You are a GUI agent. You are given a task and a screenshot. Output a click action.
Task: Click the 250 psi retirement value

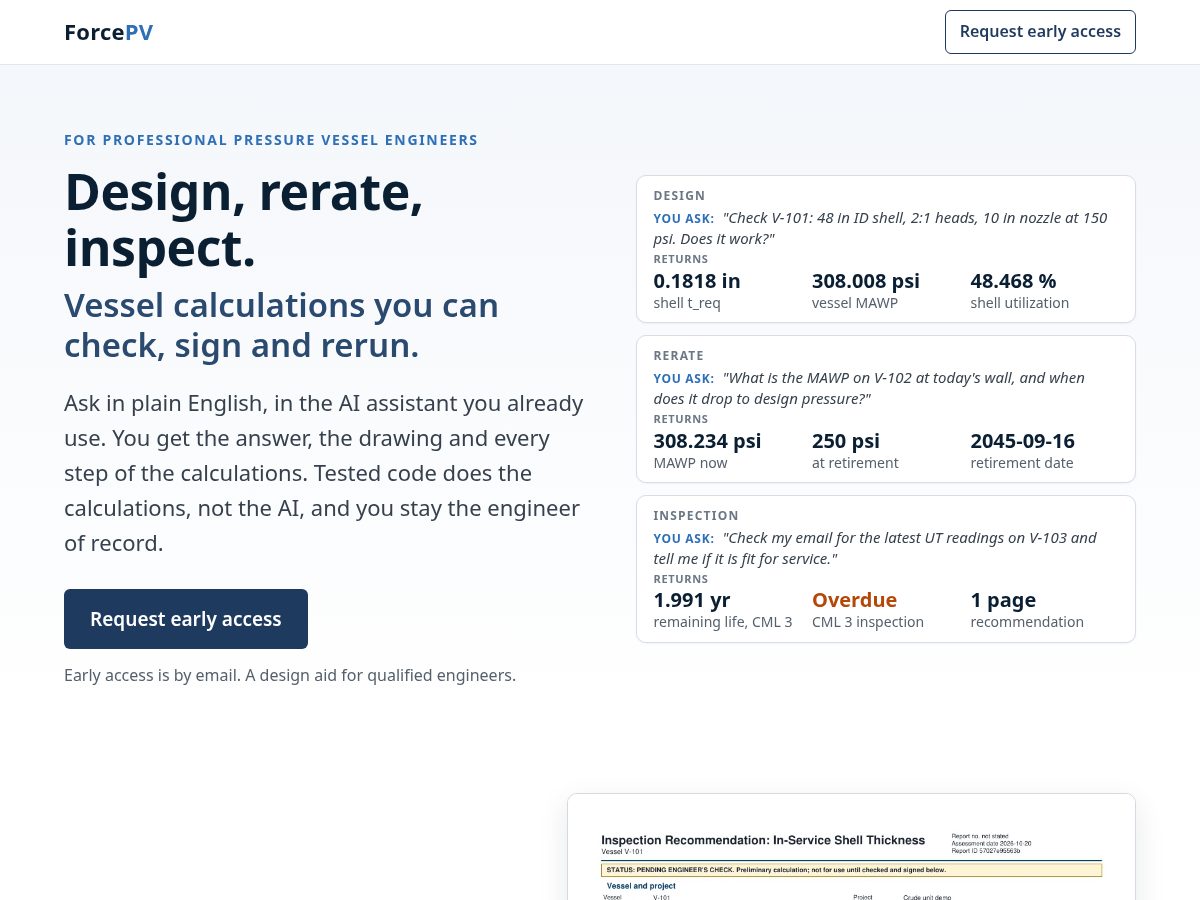[x=846, y=441]
